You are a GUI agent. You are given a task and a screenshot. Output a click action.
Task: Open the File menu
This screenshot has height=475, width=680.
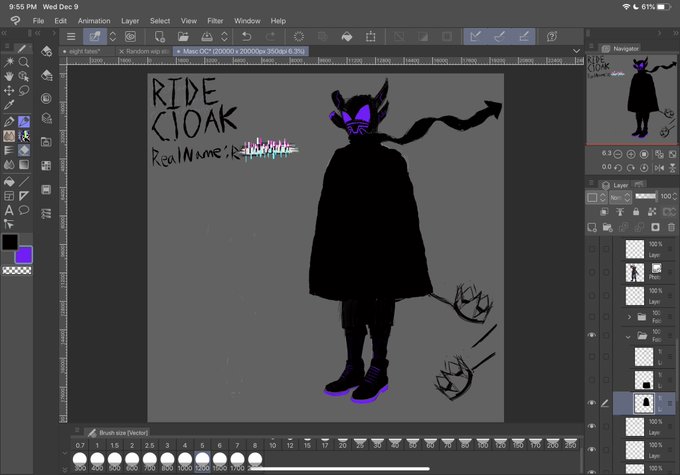pos(38,21)
